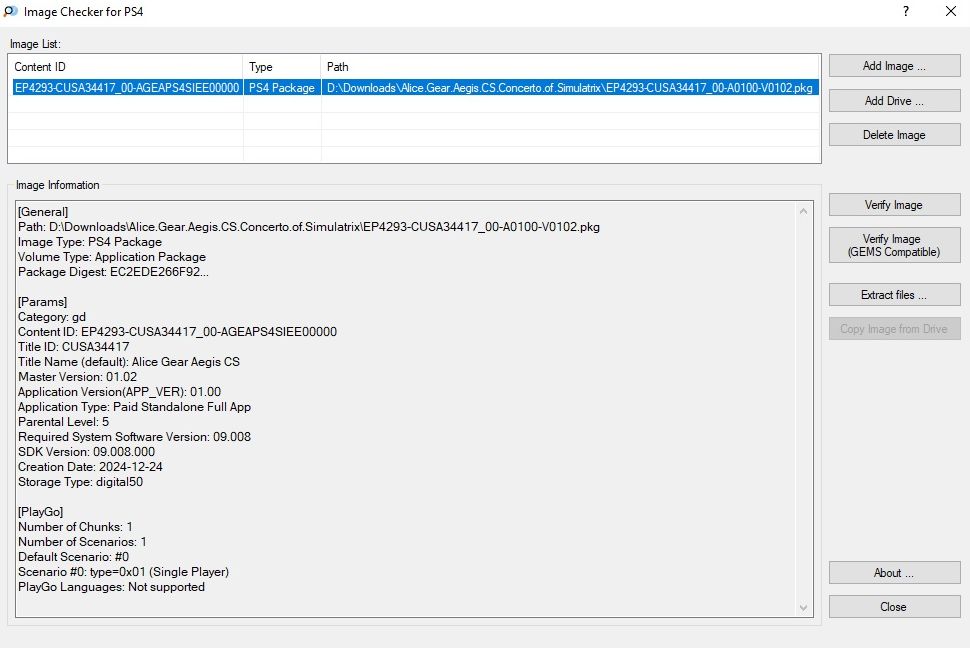Click the Image Checker app icon in title bar
Screen dimensions: 970x648
point(11,11)
